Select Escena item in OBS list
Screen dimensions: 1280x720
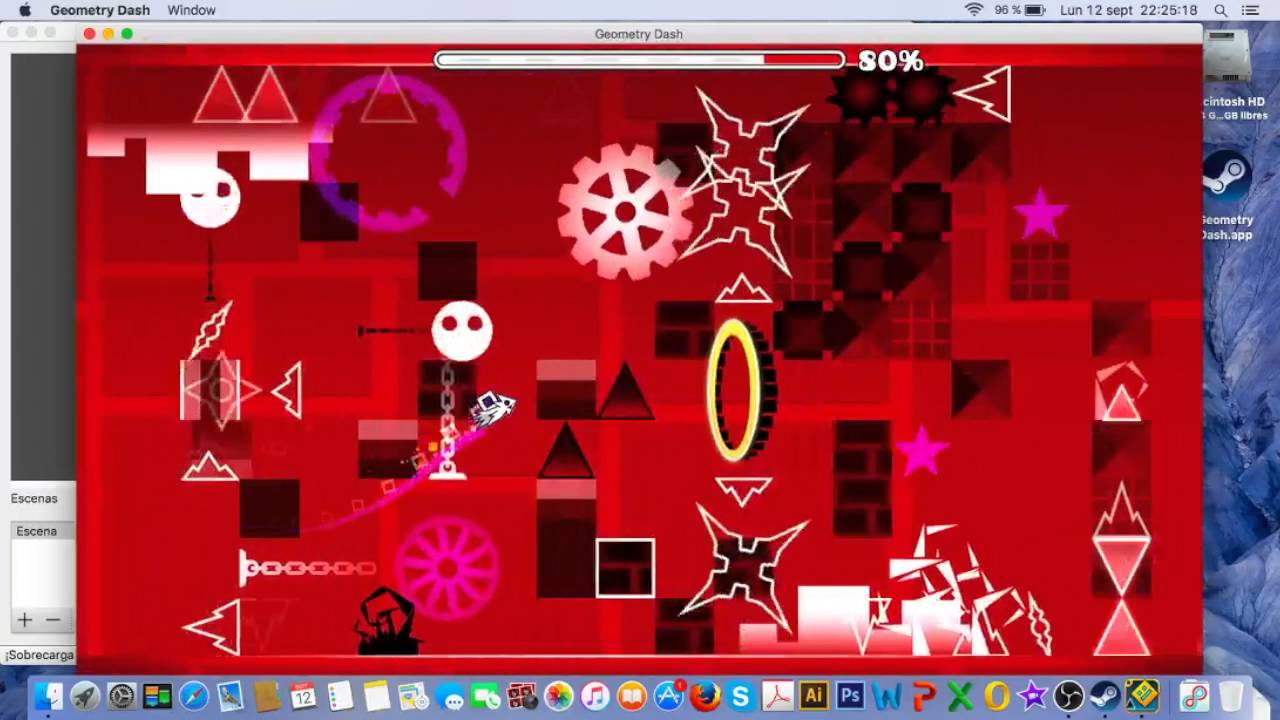[36, 531]
